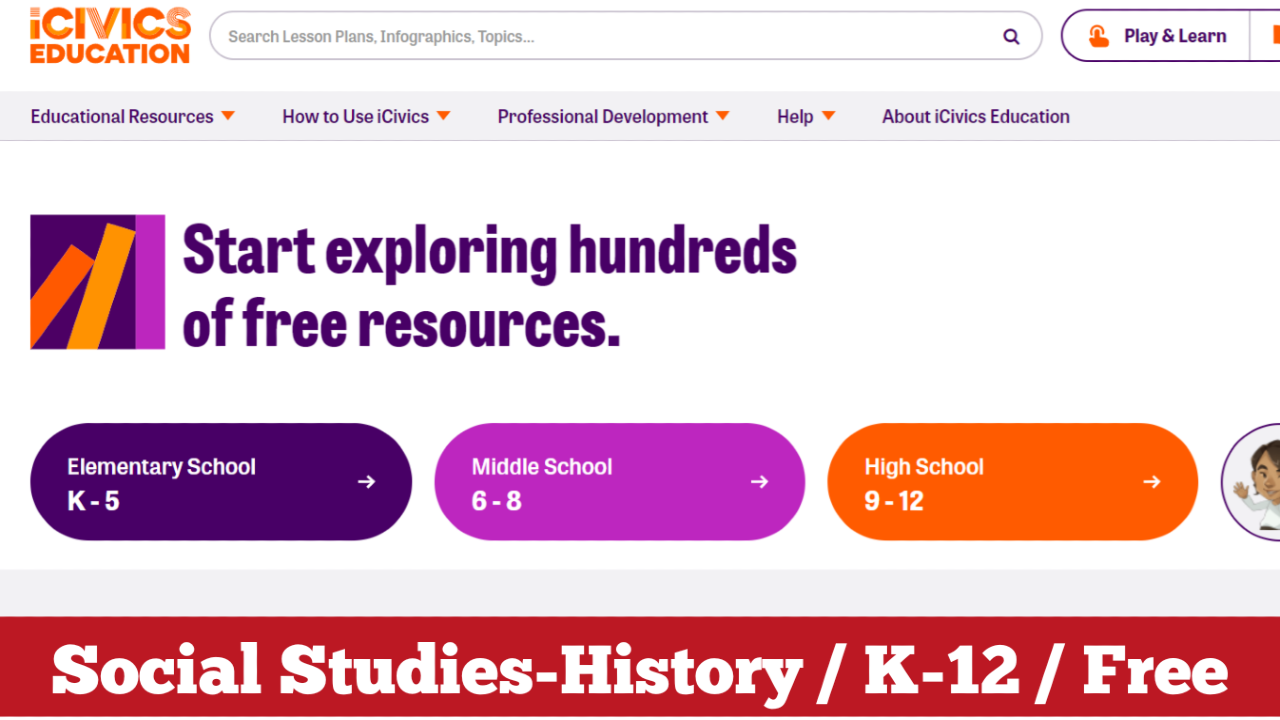Viewport: 1280px width, 720px height.
Task: Click the magnifying glass search icon
Action: (1011, 37)
